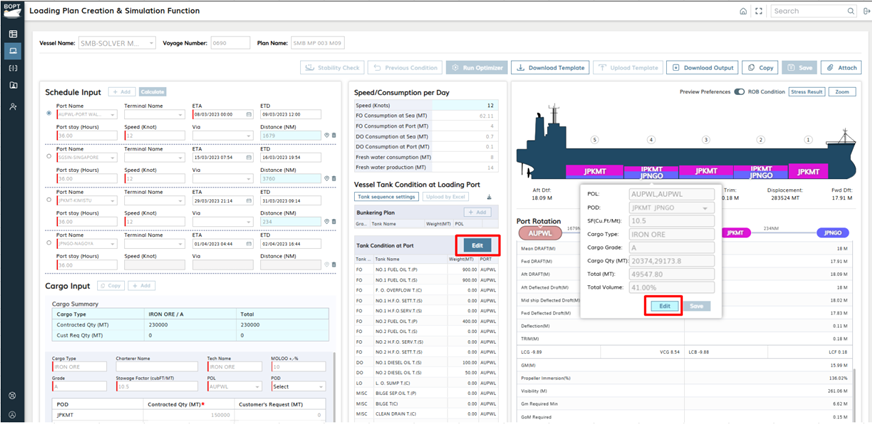The width and height of the screenshot is (872, 424).
Task: Click Edit button in Tank Condition at Port
Action: coord(476,245)
